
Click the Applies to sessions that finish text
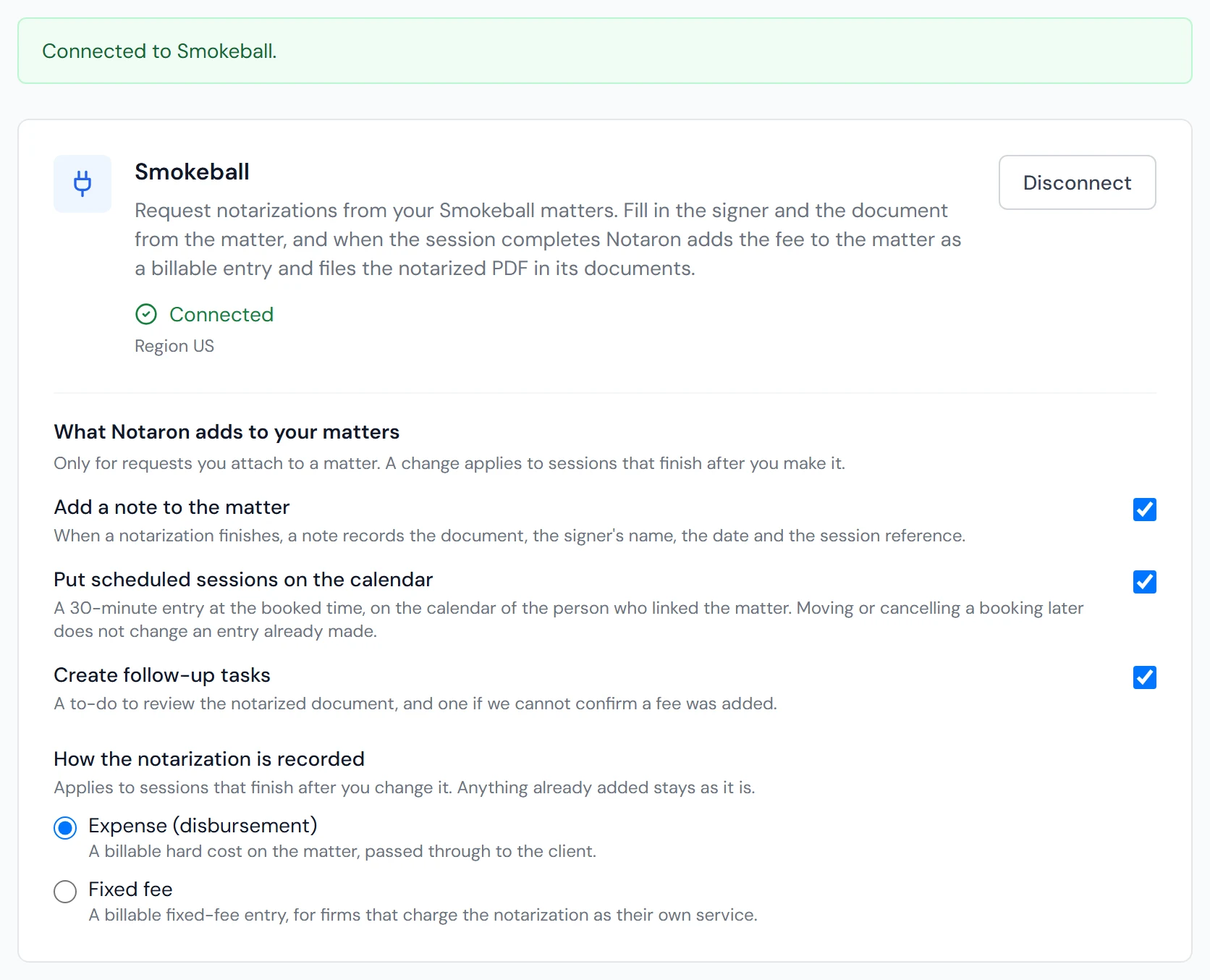tap(404, 787)
